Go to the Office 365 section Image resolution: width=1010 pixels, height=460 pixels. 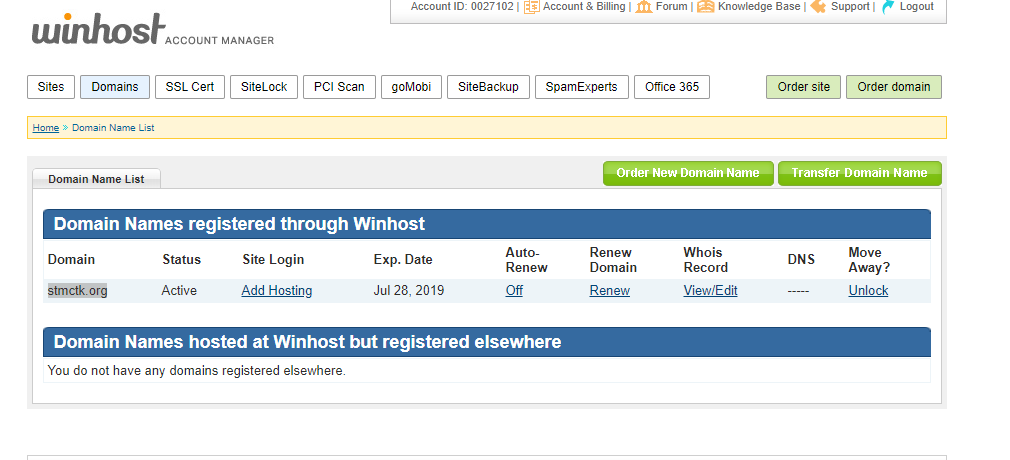(672, 87)
